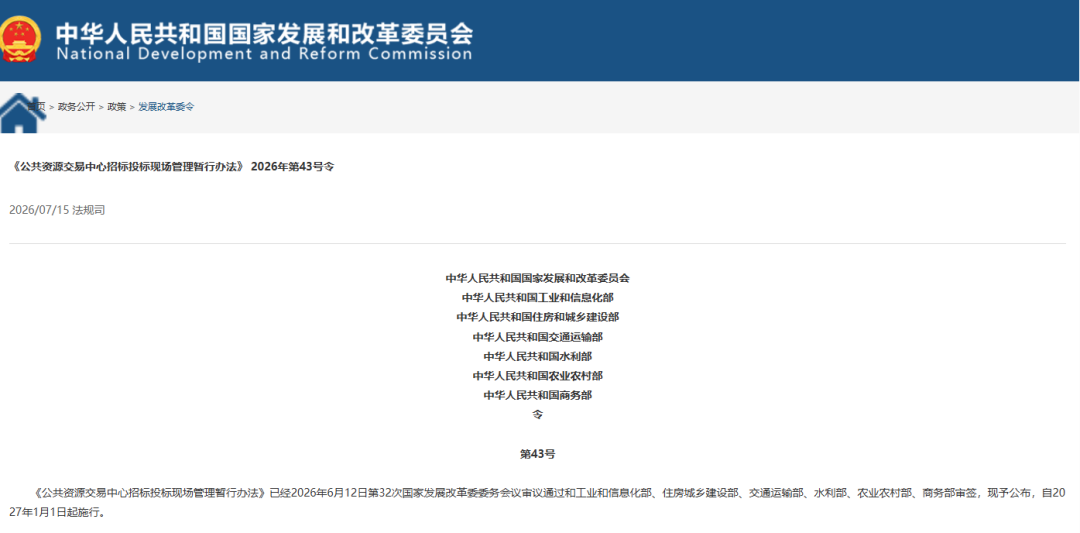Click the line 中华人民共和国交通运输部

[537, 337]
